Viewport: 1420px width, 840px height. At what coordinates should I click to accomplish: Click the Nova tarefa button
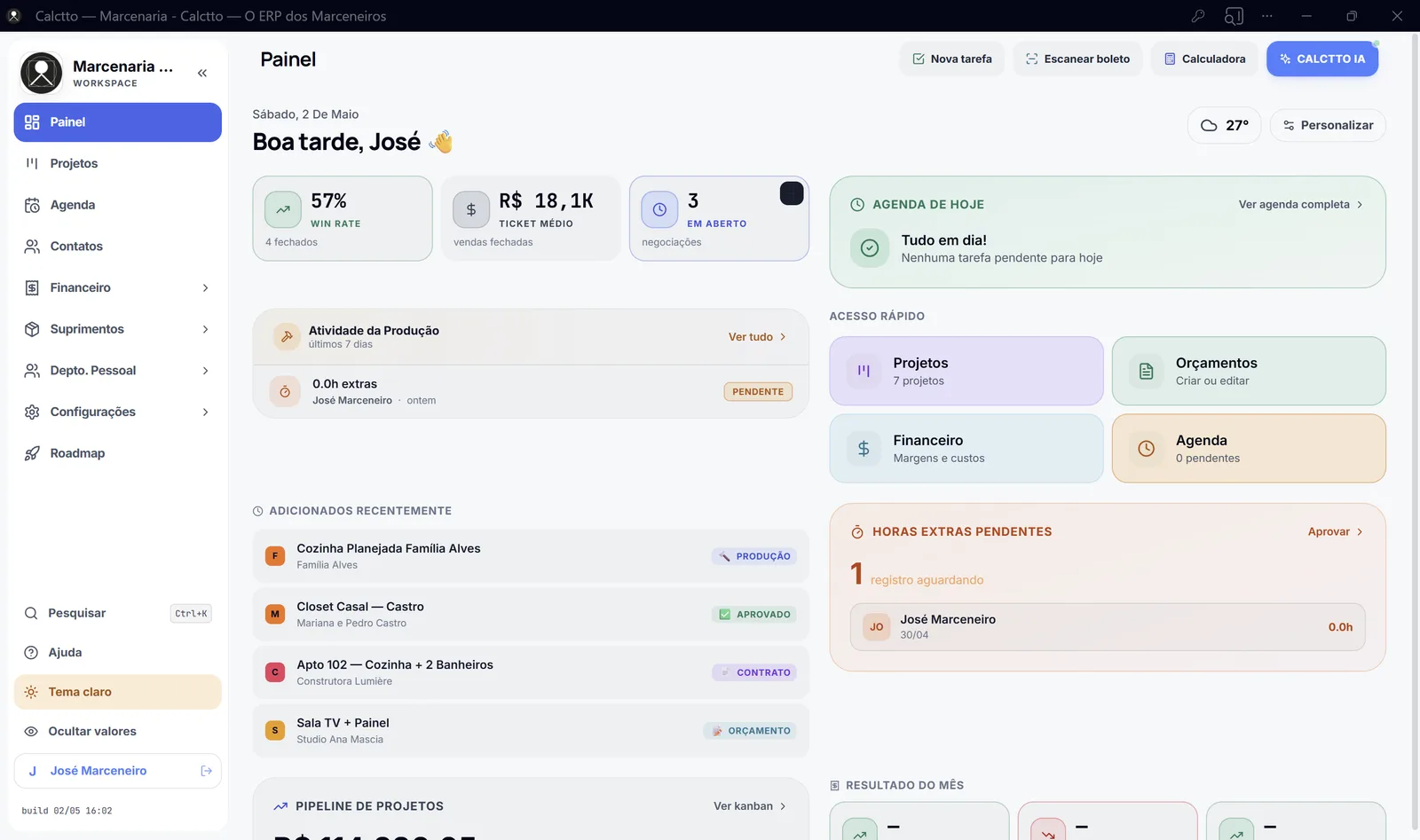[952, 59]
